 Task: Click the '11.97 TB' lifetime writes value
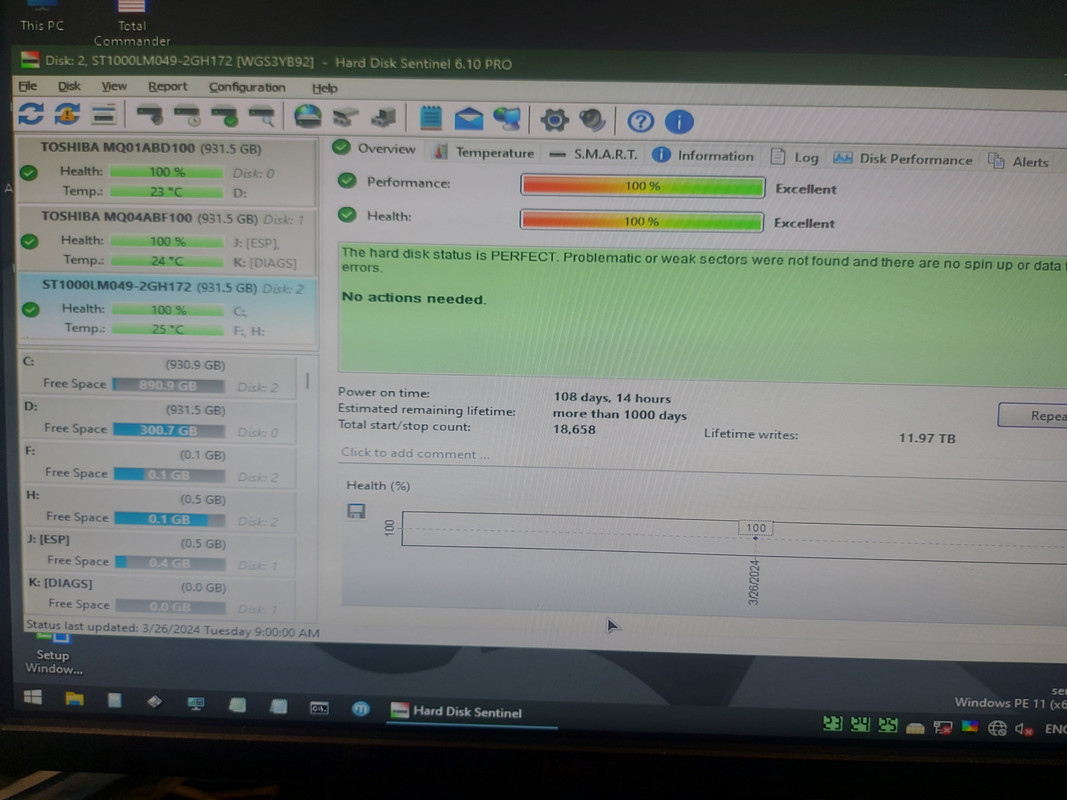927,438
